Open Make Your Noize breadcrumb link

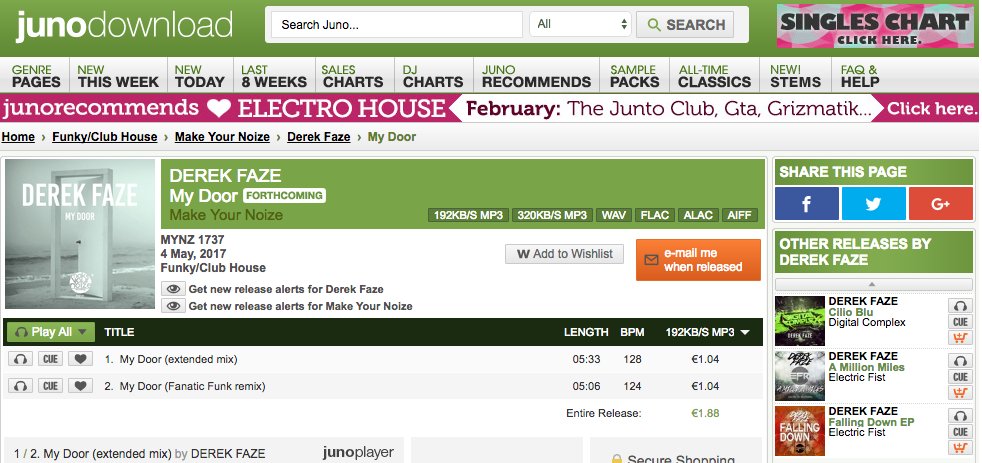222,137
